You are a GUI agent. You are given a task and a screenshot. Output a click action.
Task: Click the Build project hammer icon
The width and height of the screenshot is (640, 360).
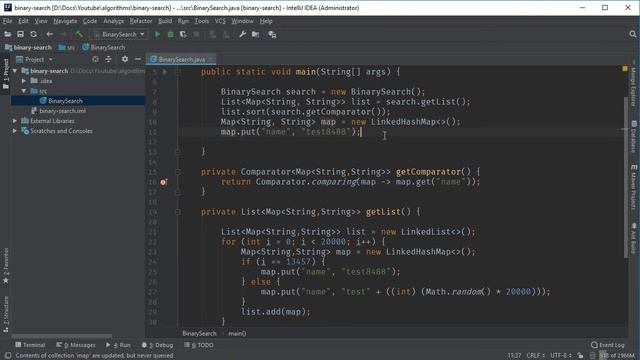coord(79,34)
